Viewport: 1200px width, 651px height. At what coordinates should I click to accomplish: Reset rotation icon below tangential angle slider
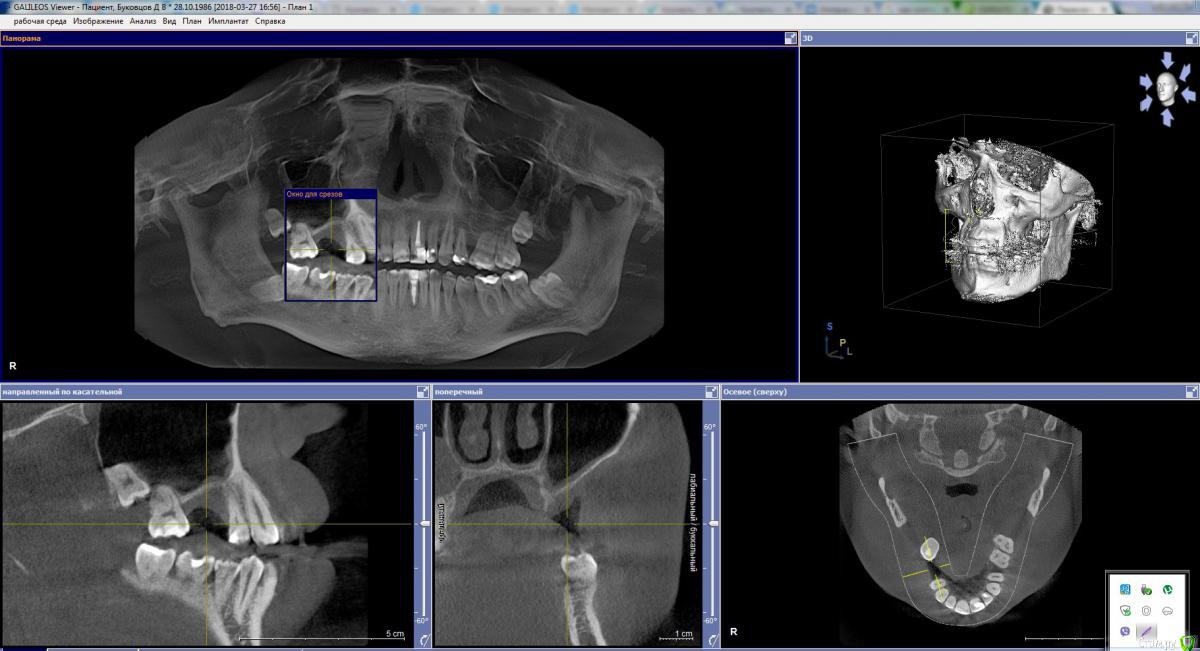click(423, 639)
